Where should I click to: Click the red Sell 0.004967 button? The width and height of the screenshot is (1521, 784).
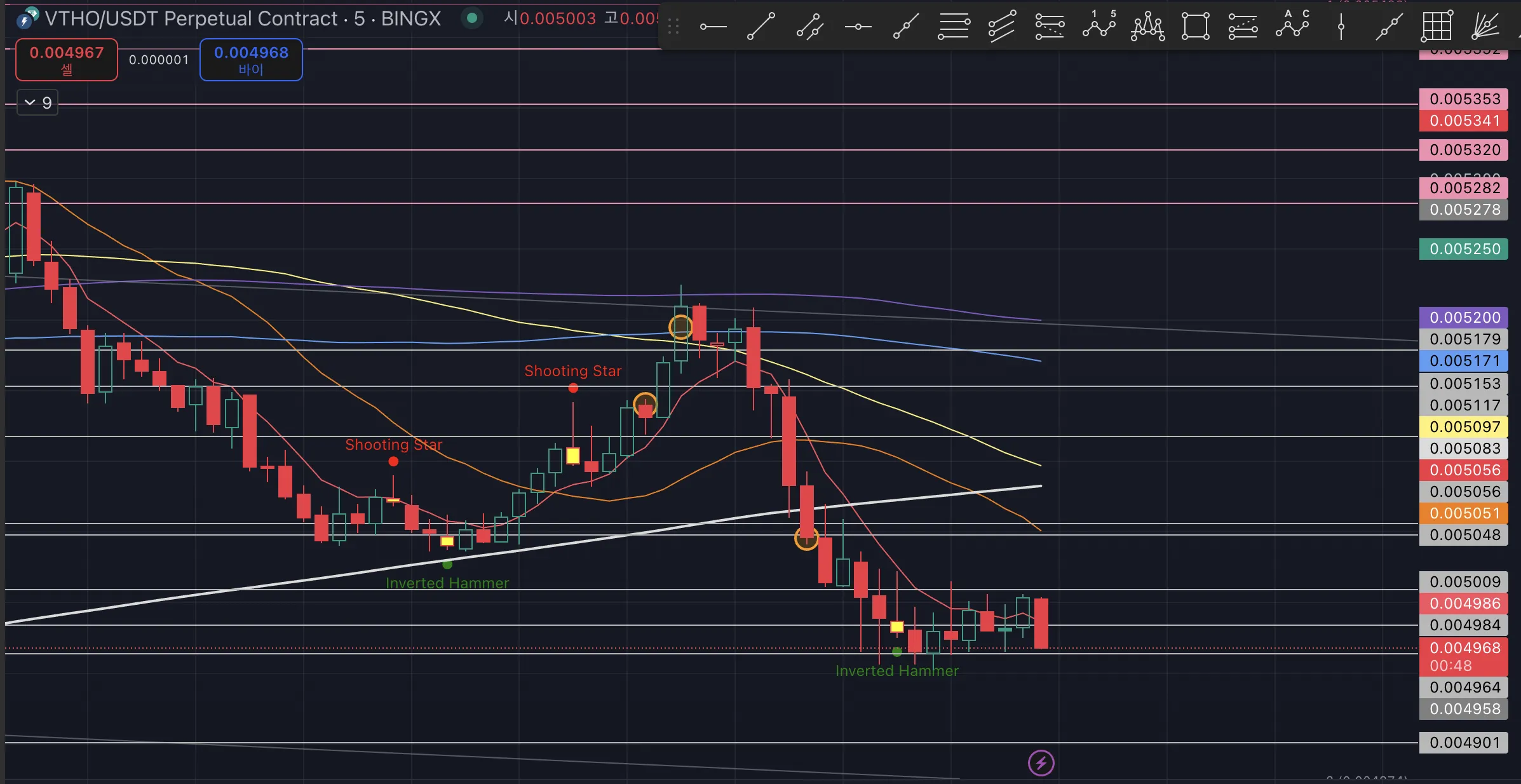(x=67, y=60)
